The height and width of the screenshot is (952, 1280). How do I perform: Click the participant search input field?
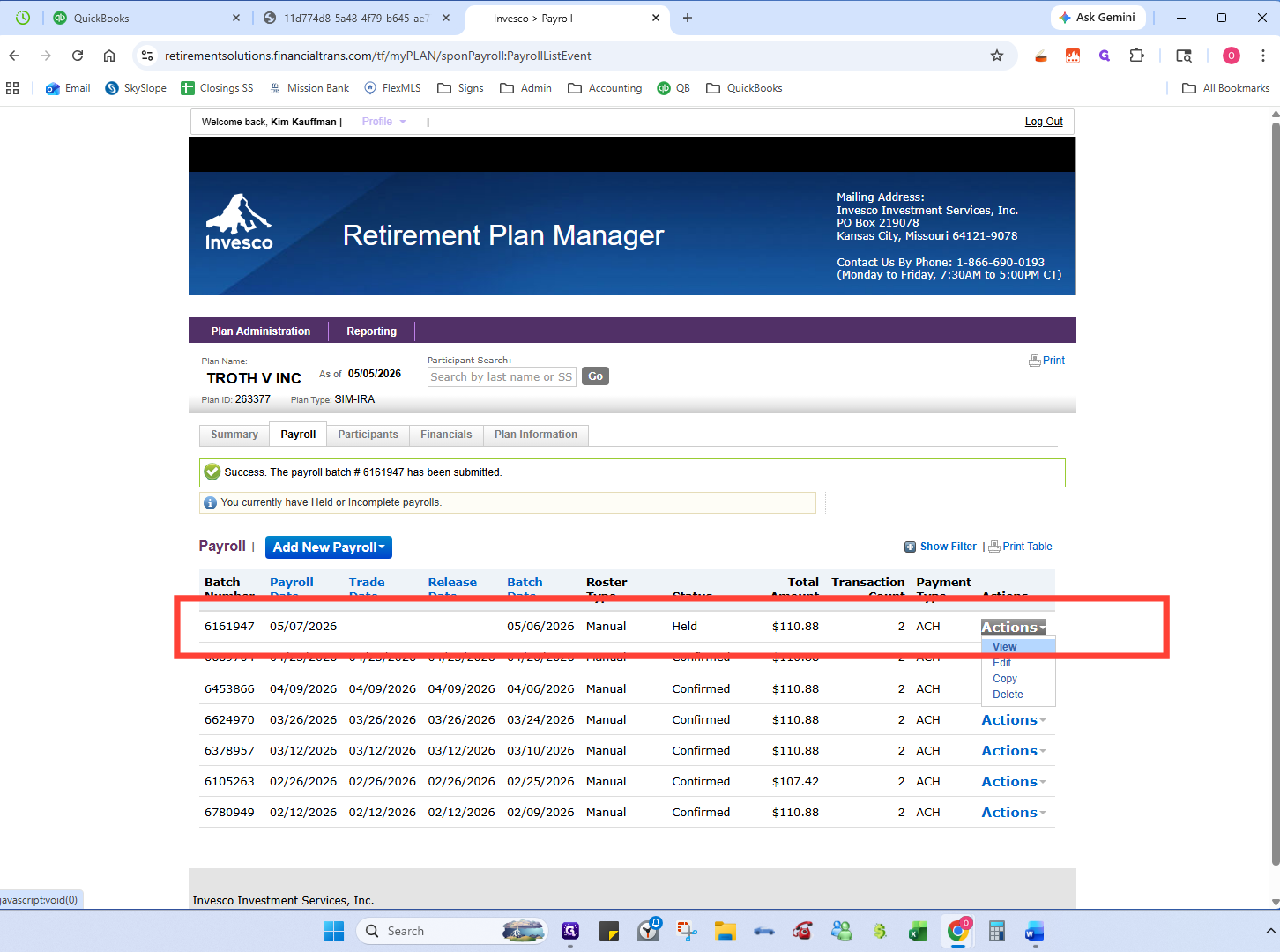[x=502, y=376]
